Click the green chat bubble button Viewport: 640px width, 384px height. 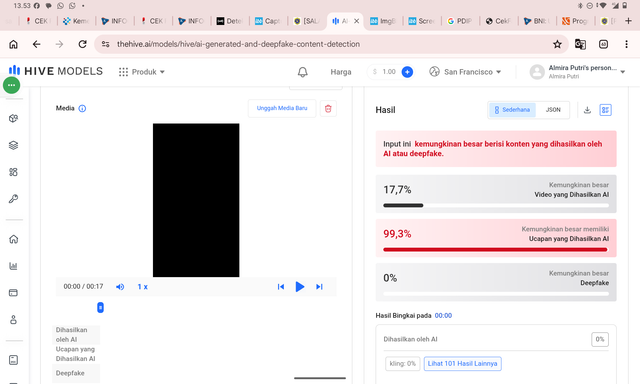click(x=11, y=85)
